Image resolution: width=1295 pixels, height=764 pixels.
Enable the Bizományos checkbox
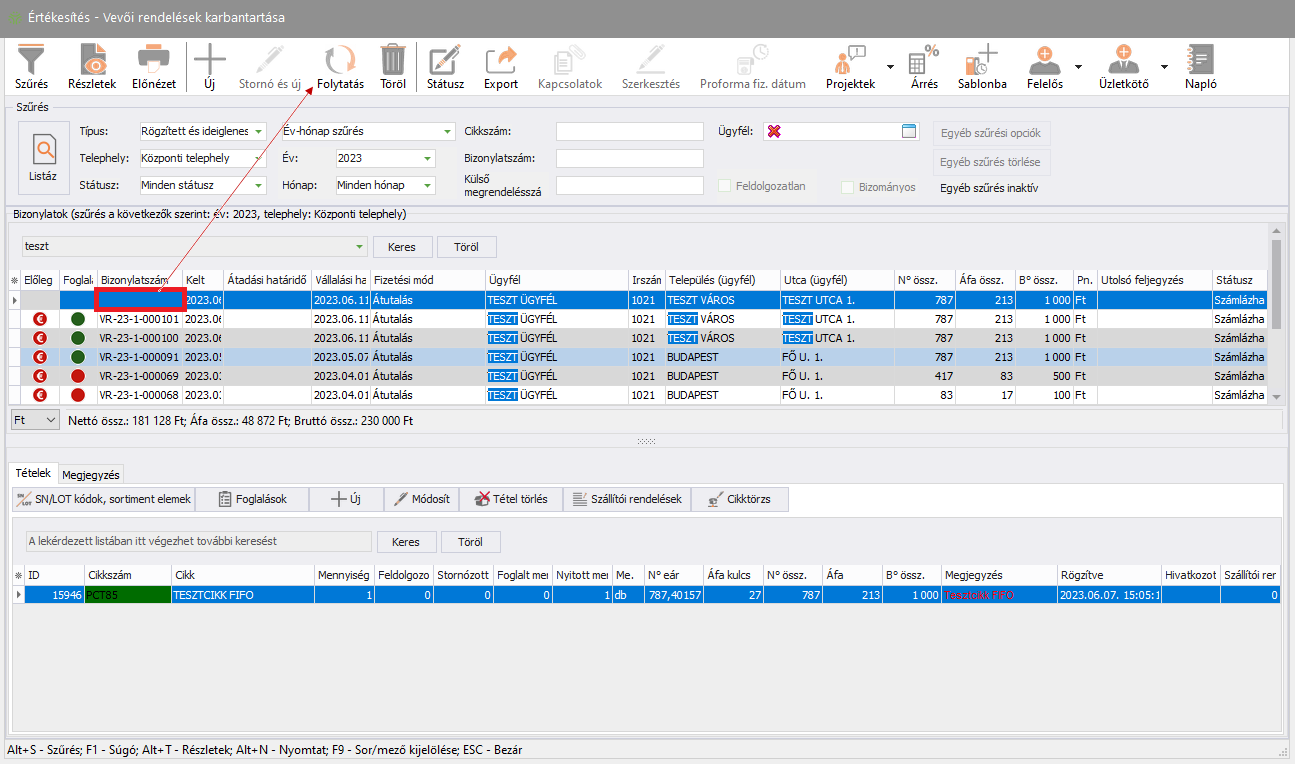click(x=848, y=187)
